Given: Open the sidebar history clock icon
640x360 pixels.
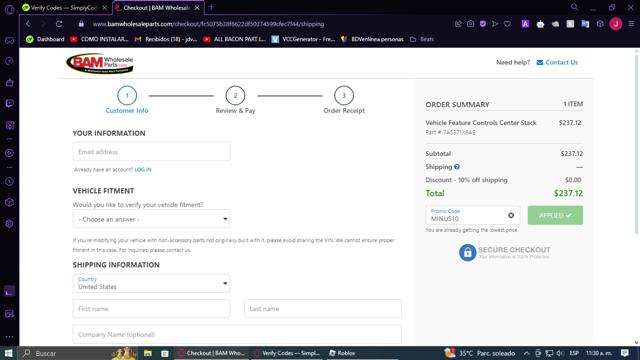Looking at the screenshot, I should (9, 181).
